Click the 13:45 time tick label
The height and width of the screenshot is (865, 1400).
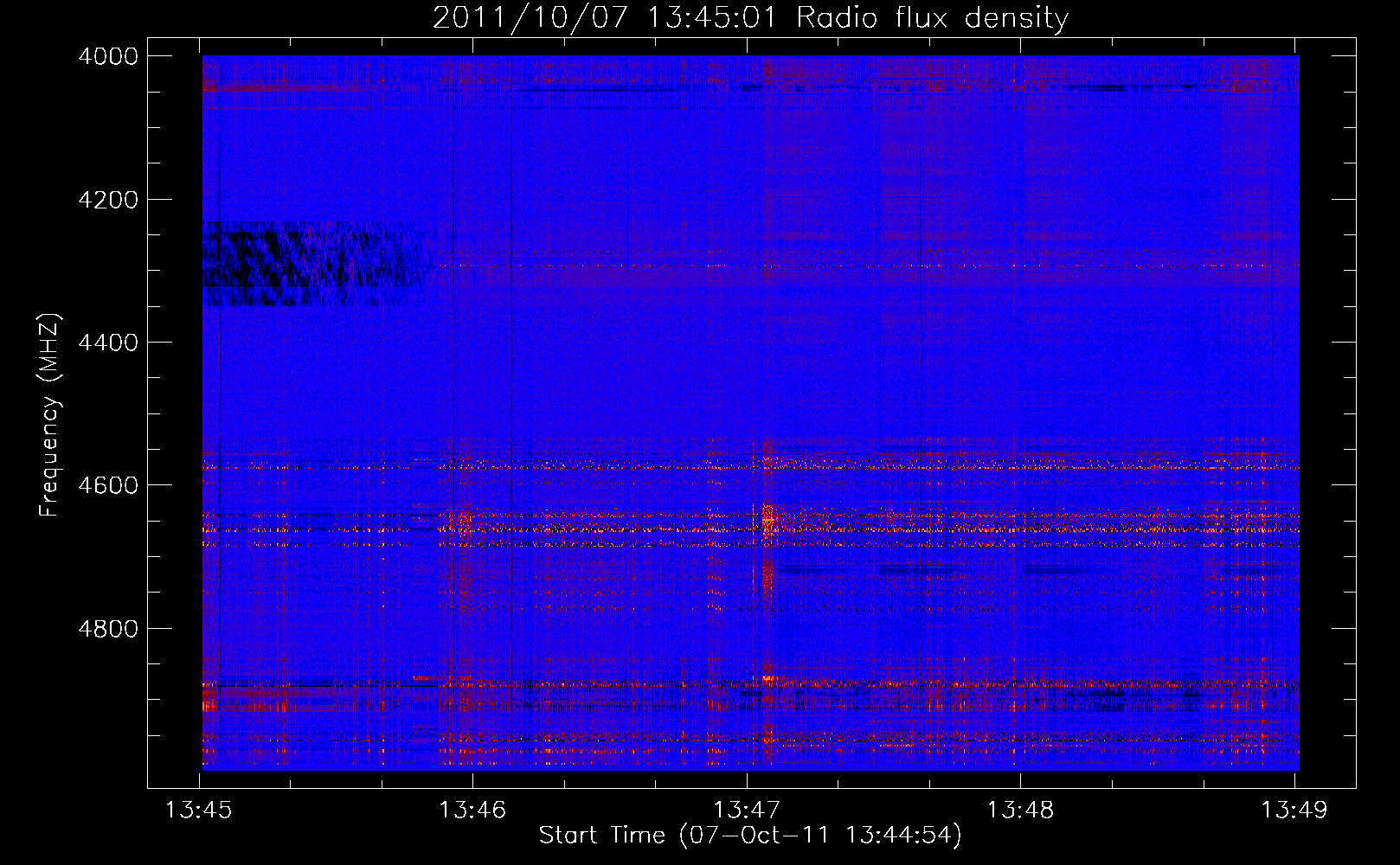tap(199, 811)
